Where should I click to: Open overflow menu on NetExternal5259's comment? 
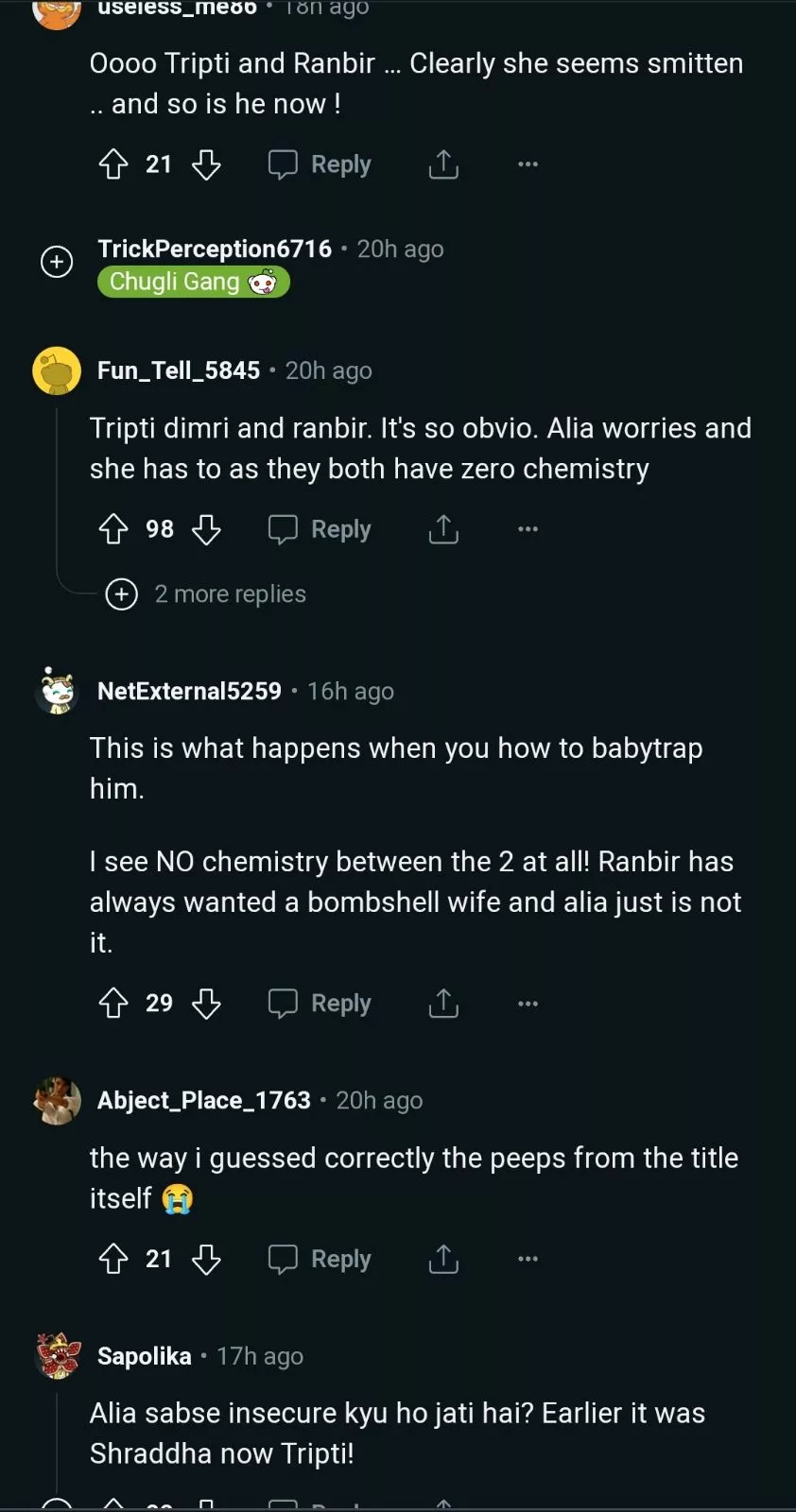click(528, 1004)
